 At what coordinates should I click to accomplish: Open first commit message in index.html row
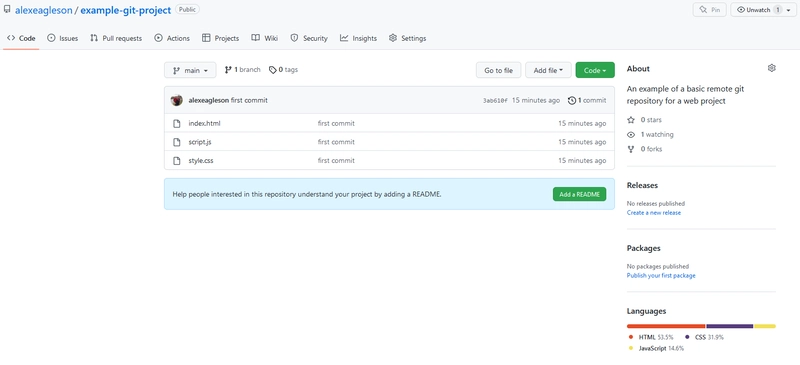click(336, 124)
